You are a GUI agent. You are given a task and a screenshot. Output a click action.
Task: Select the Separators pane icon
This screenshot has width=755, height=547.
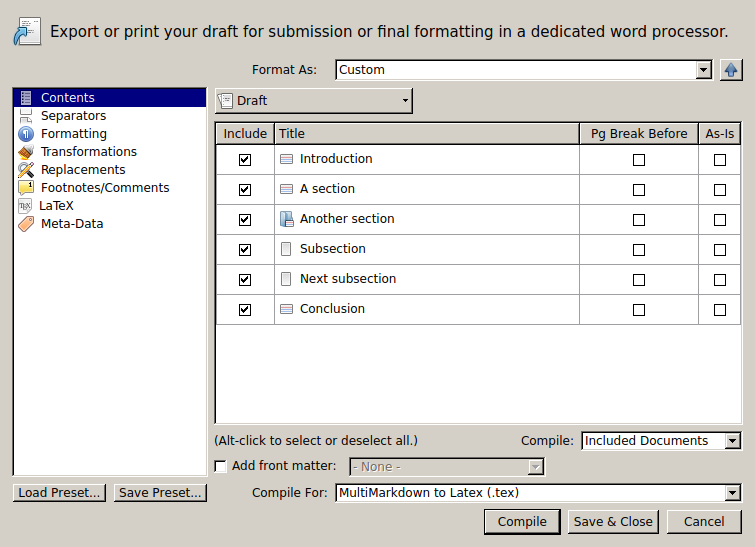(x=26, y=116)
